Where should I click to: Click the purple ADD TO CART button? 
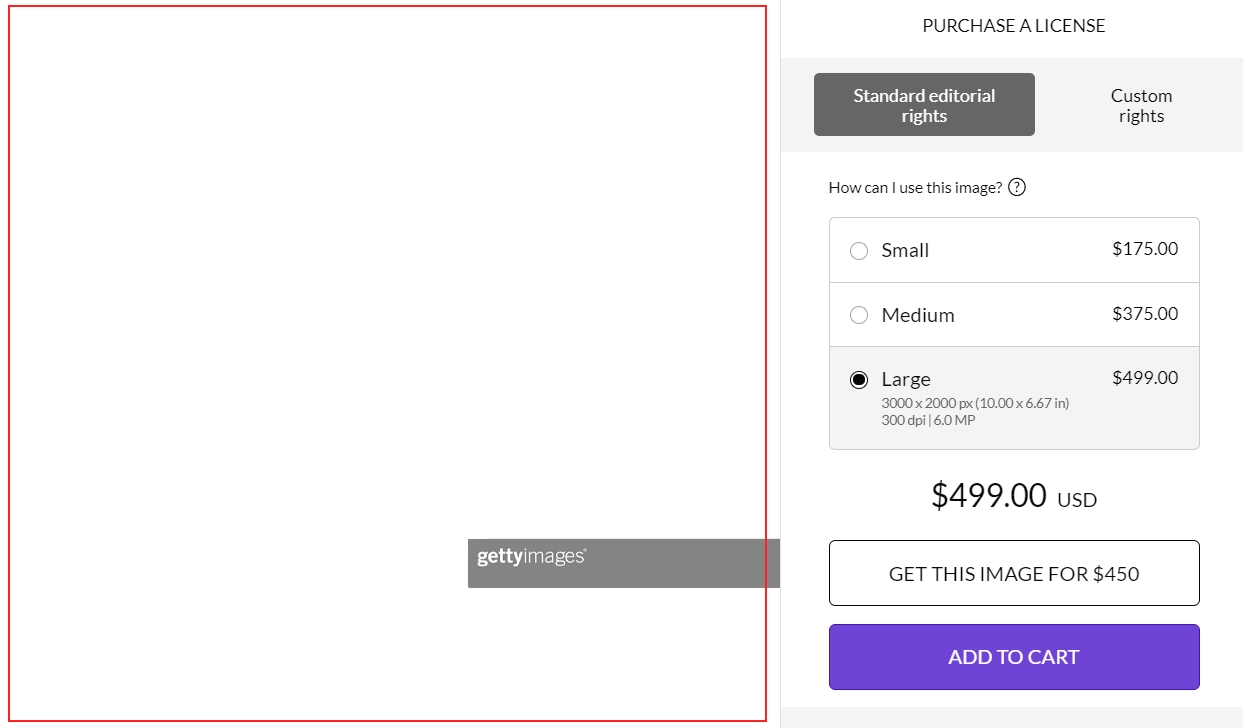pyautogui.click(x=1014, y=657)
